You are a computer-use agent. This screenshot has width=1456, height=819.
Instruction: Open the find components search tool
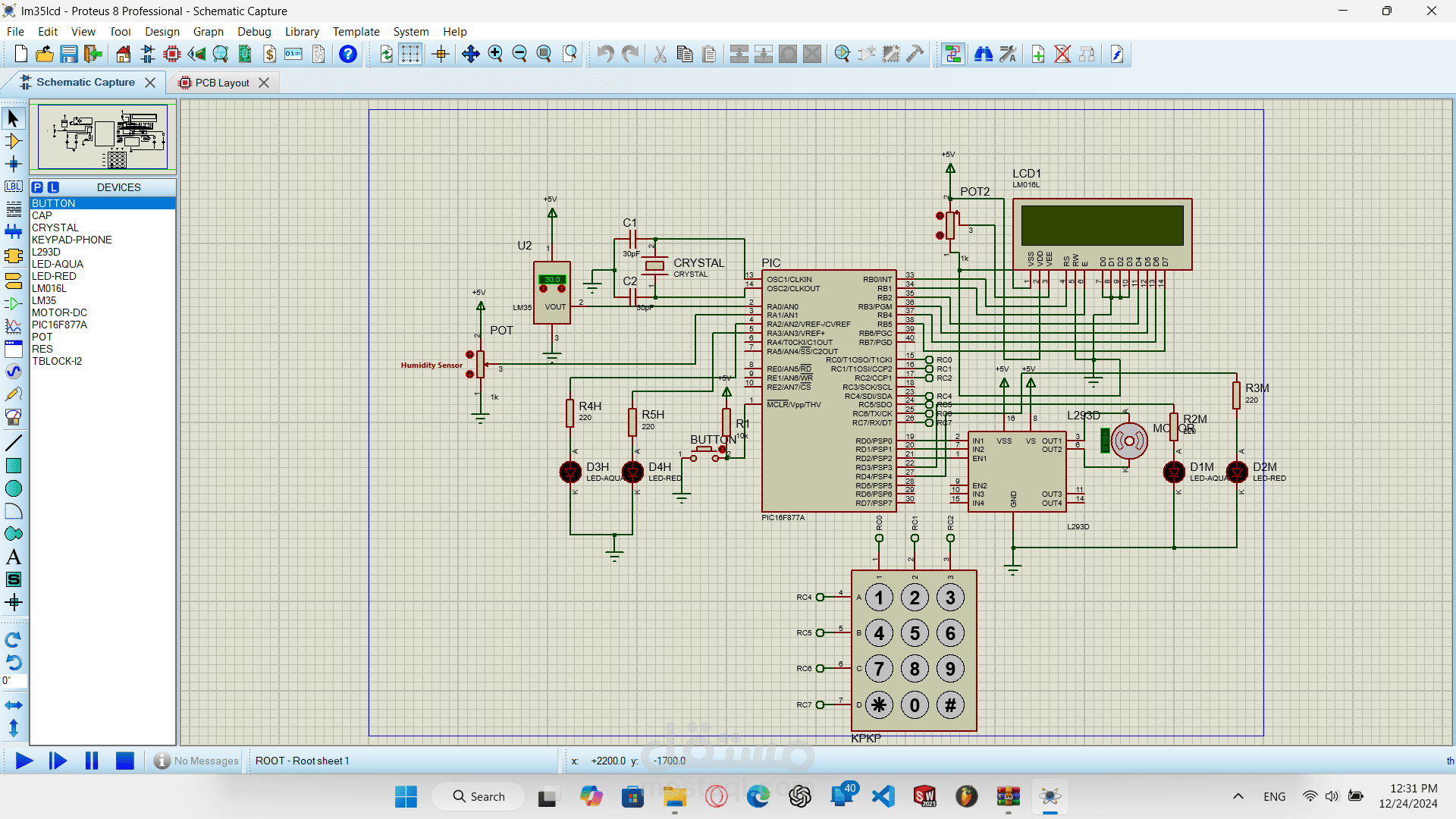pyautogui.click(x=984, y=54)
